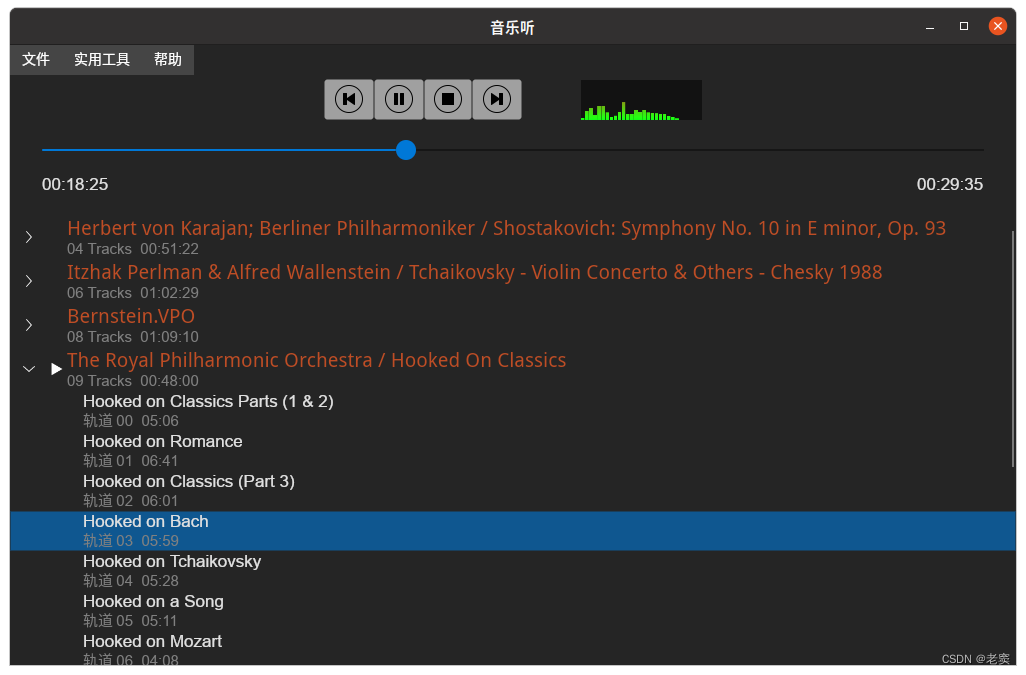This screenshot has width=1026, height=675.
Task: Select The Royal Philharmonic Orchestra album title
Action: coord(317,360)
